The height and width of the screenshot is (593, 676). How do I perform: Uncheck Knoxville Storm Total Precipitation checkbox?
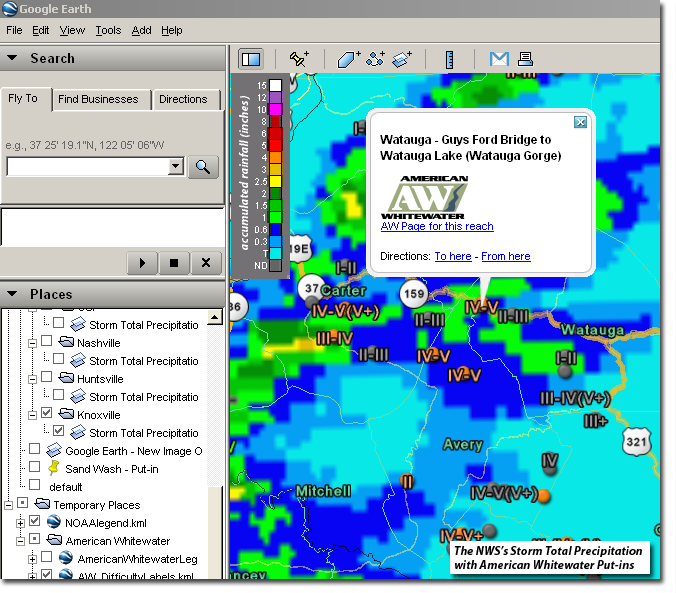point(59,431)
